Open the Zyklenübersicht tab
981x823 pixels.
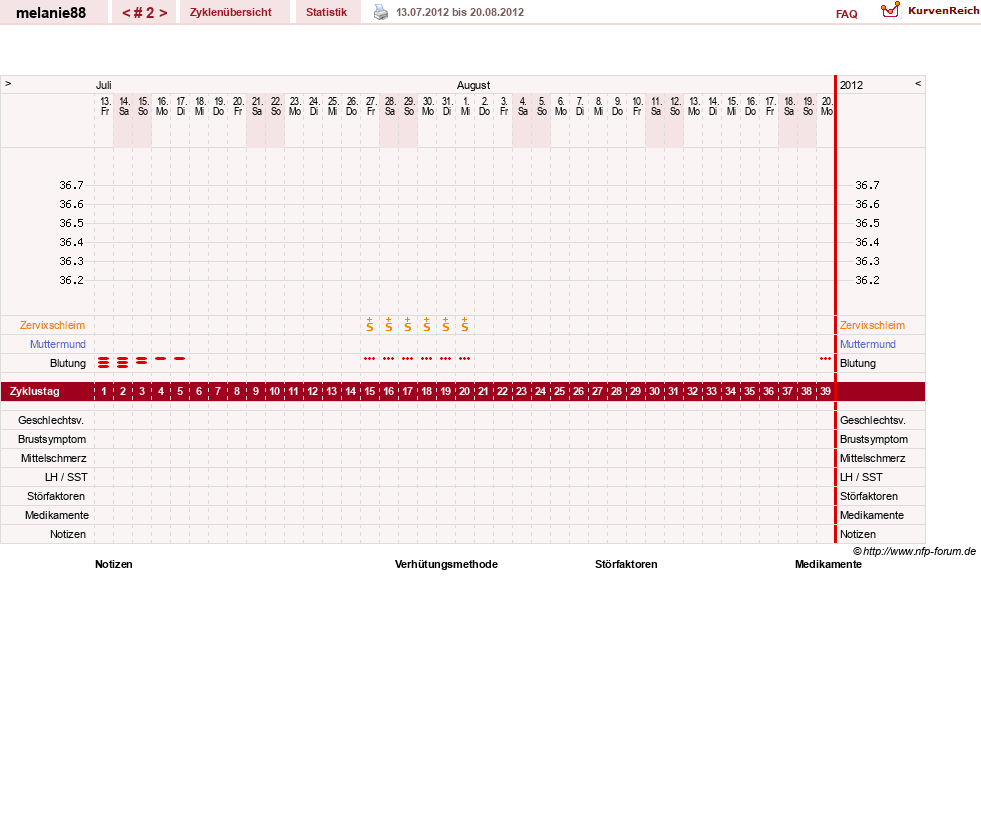(x=231, y=12)
